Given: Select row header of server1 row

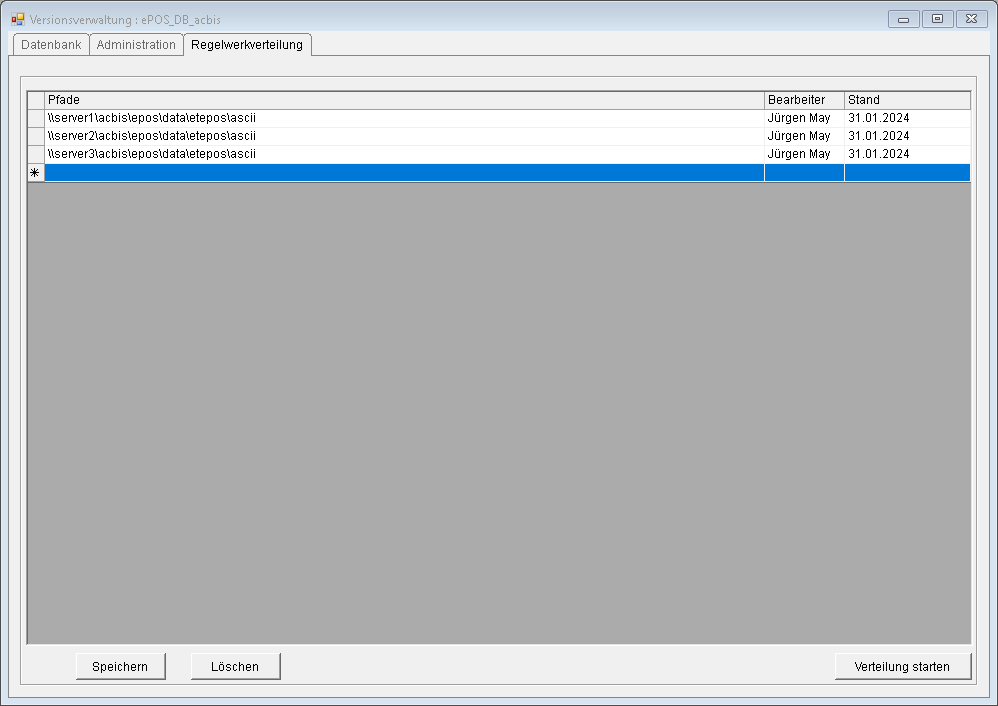Looking at the screenshot, I should coord(35,118).
